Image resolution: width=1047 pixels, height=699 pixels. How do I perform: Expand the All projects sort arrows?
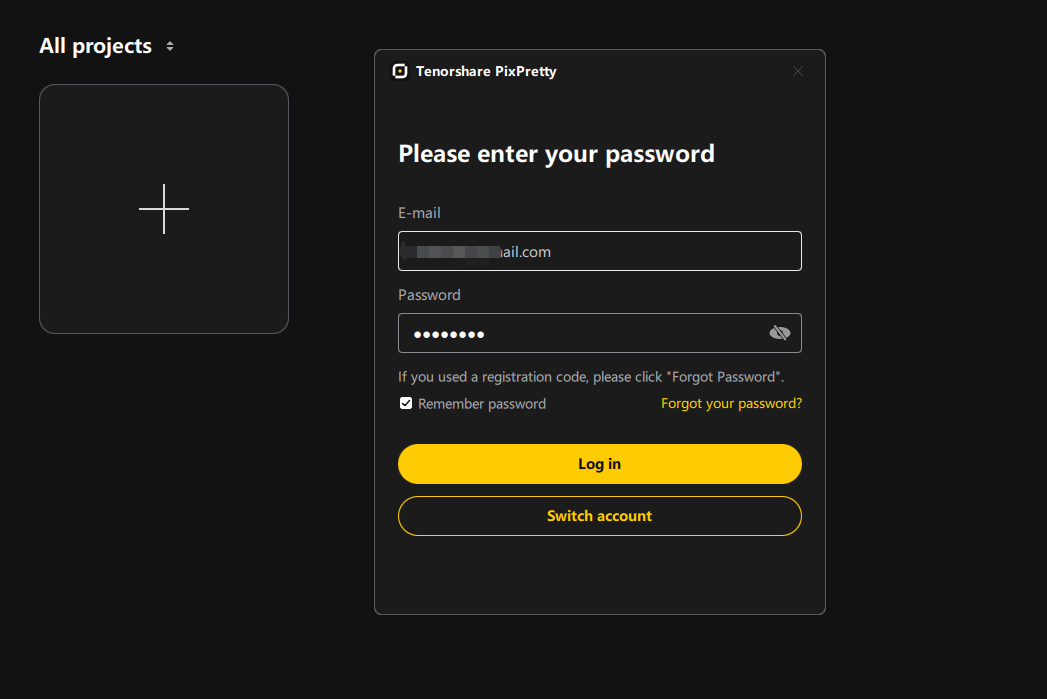click(x=170, y=46)
